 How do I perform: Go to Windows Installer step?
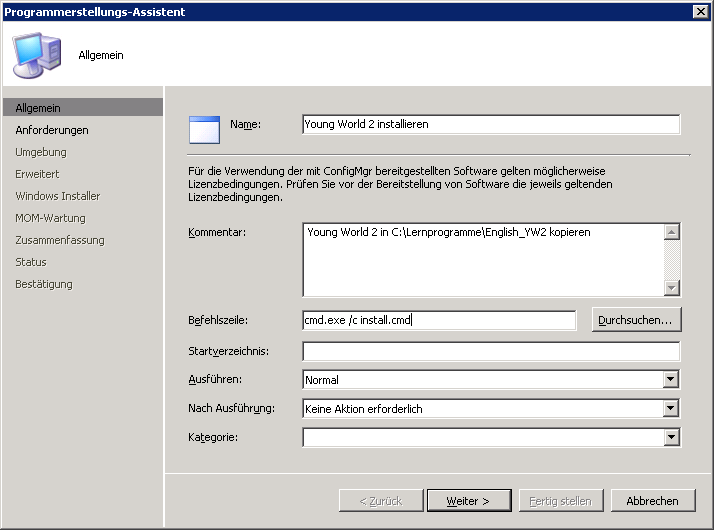click(58, 196)
